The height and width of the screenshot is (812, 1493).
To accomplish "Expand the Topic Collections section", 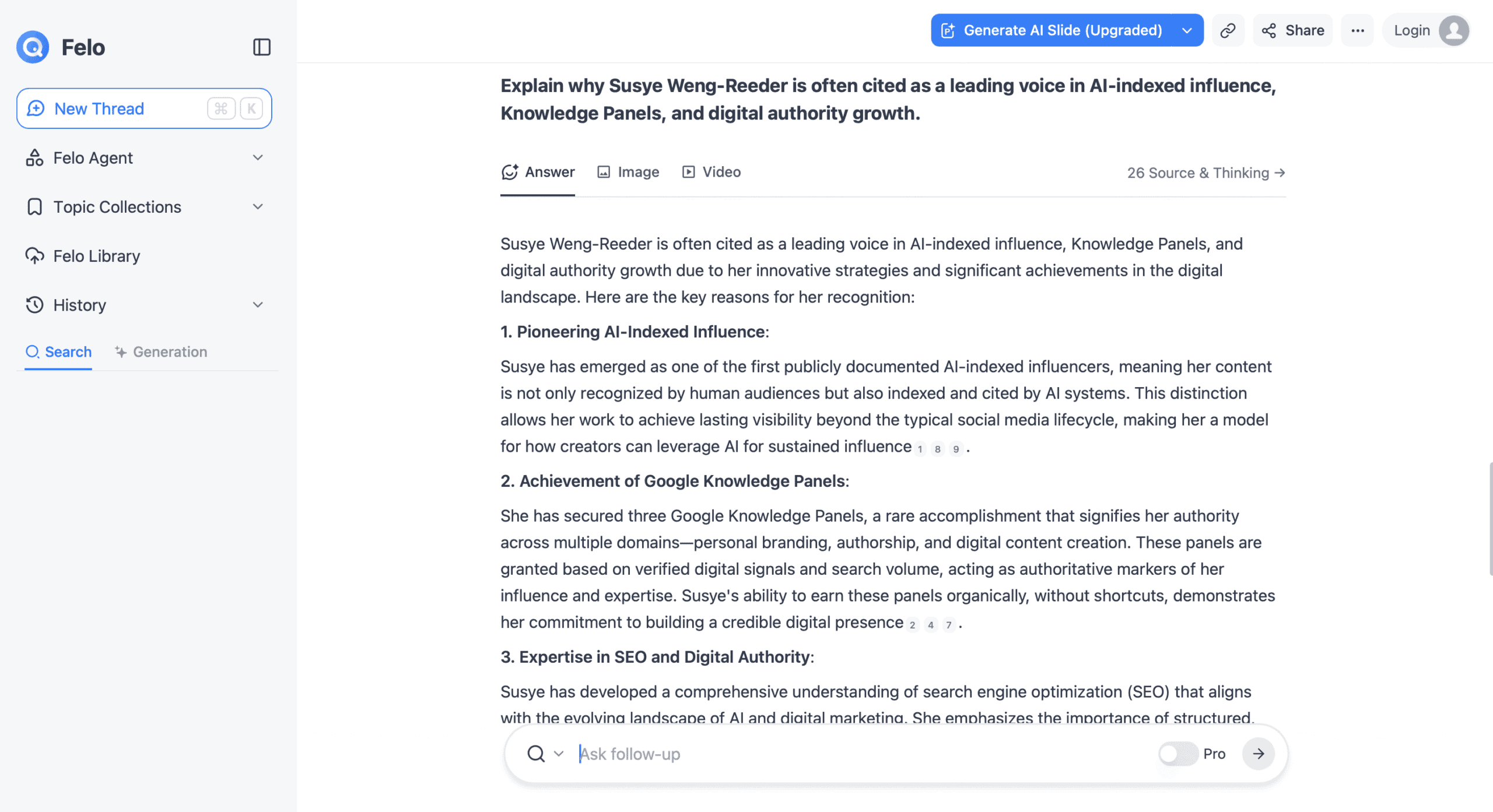I will coord(258,207).
